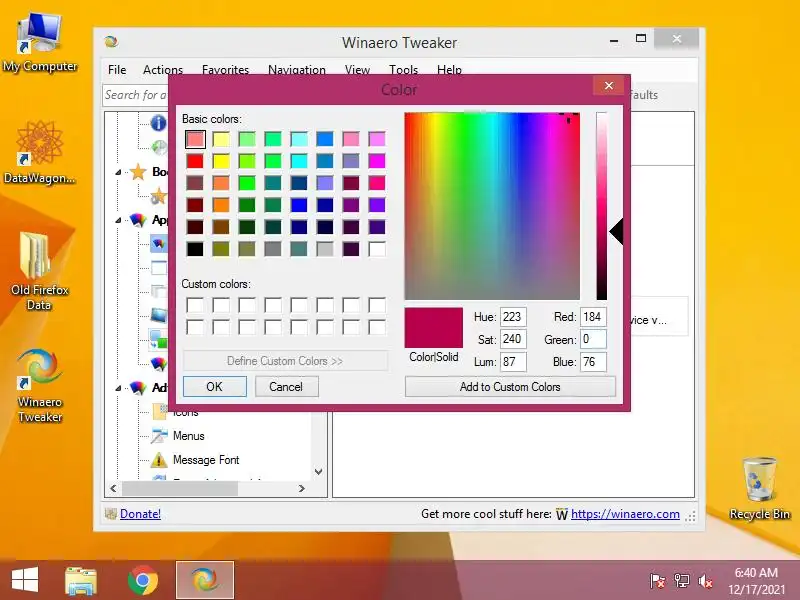Open the Help menu
Viewport: 800px width, 600px height.
tap(449, 69)
